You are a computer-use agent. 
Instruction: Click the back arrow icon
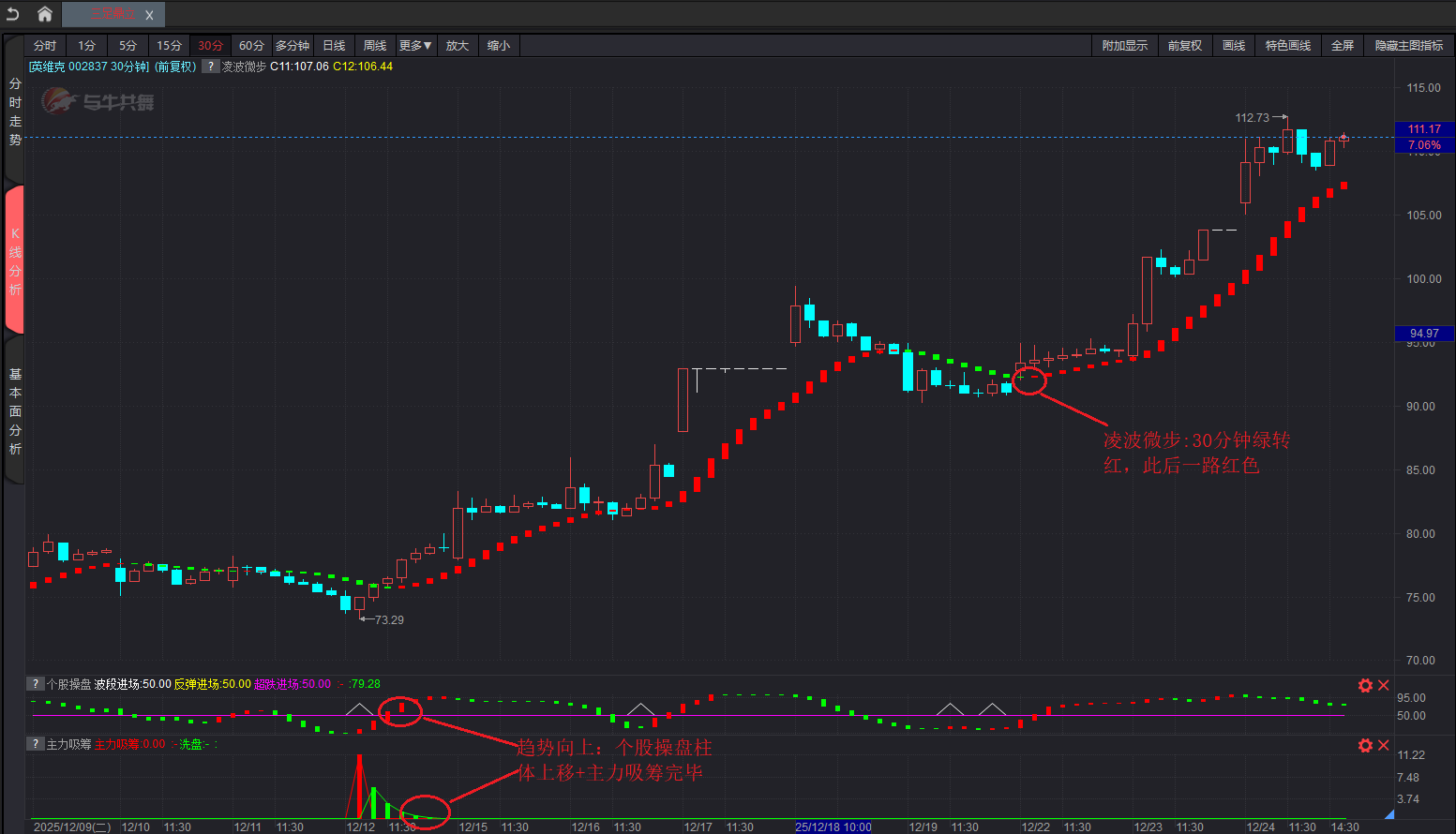point(13,14)
